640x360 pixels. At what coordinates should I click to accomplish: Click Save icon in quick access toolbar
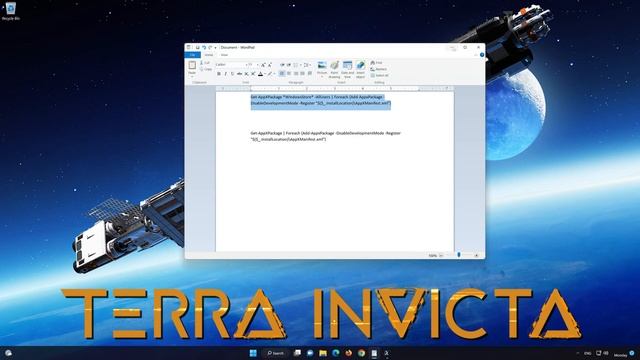(198, 47)
